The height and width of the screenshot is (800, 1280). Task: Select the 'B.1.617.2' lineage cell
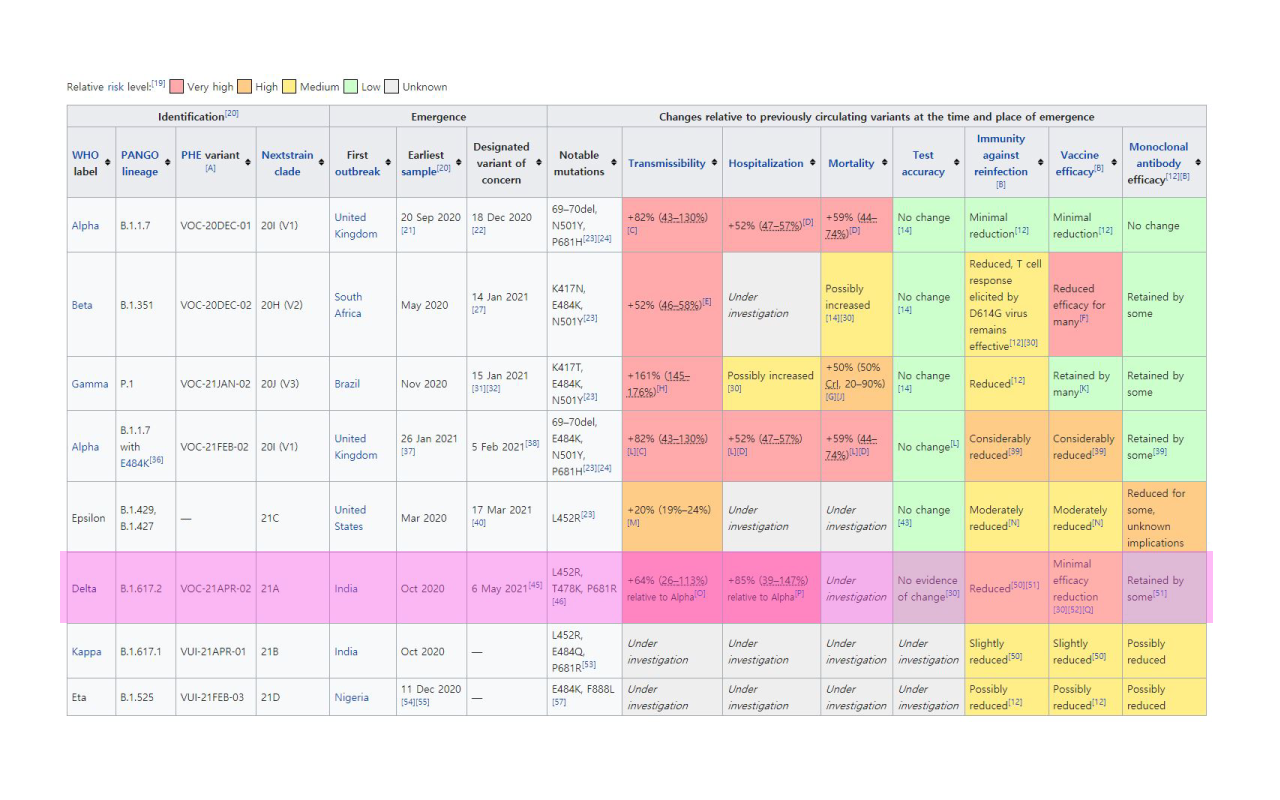146,588
